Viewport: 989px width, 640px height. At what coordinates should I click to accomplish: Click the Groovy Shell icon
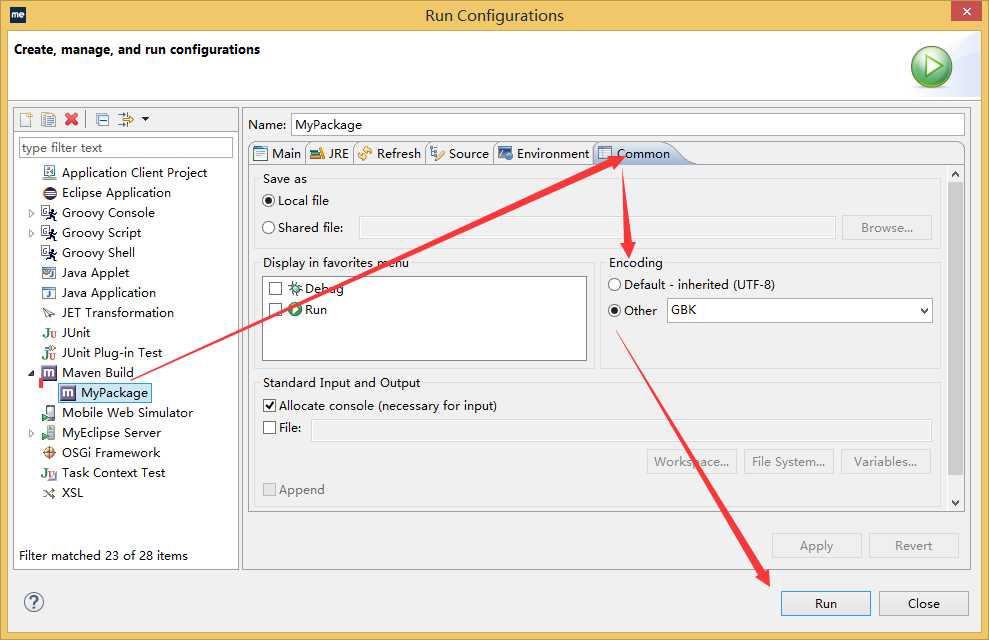[x=49, y=253]
